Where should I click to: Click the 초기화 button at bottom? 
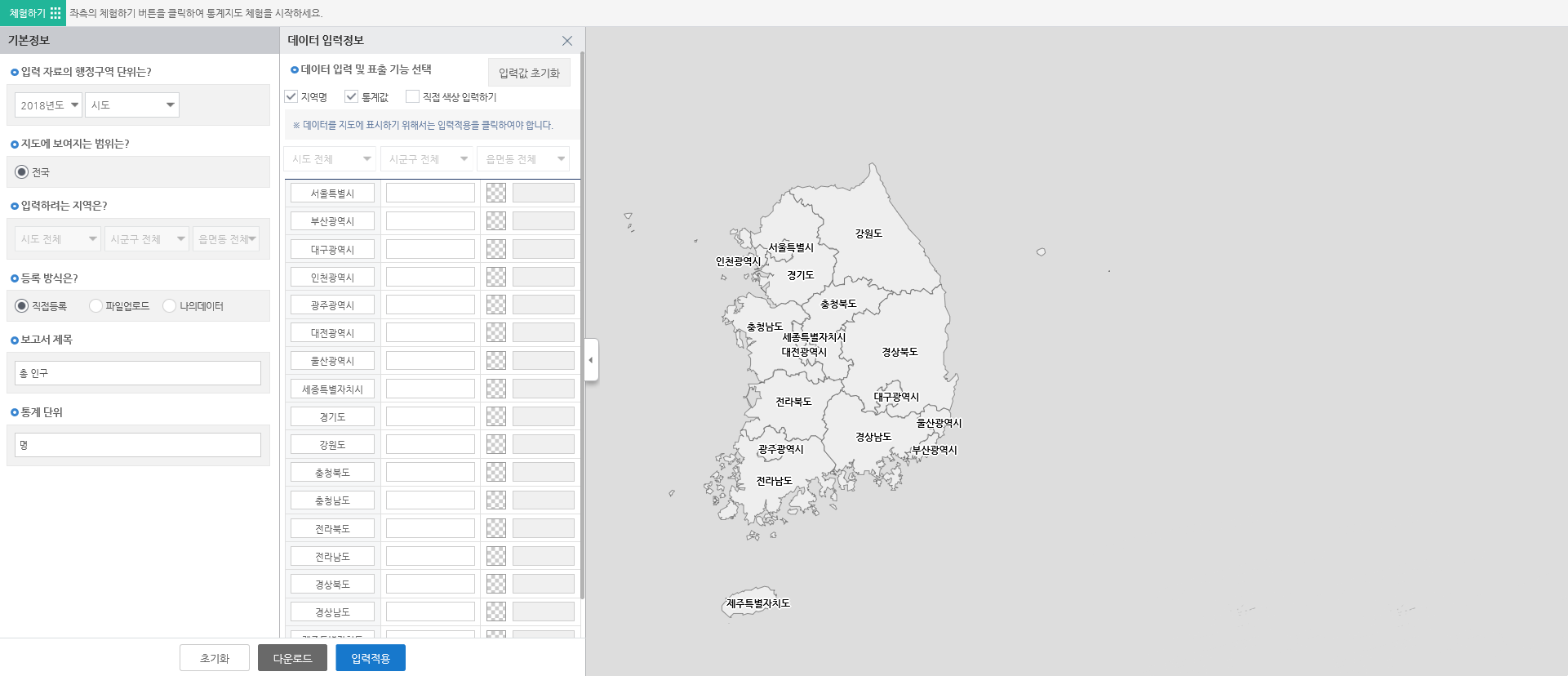click(x=215, y=658)
